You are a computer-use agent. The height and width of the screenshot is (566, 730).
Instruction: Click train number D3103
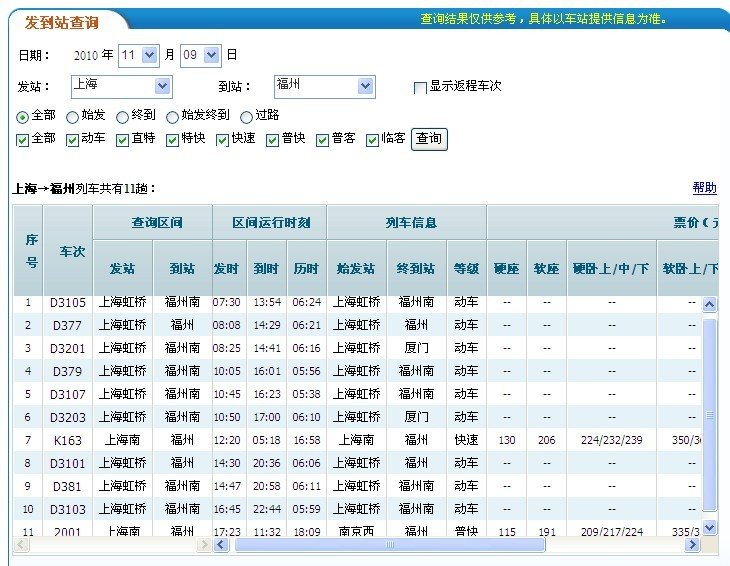(68, 510)
